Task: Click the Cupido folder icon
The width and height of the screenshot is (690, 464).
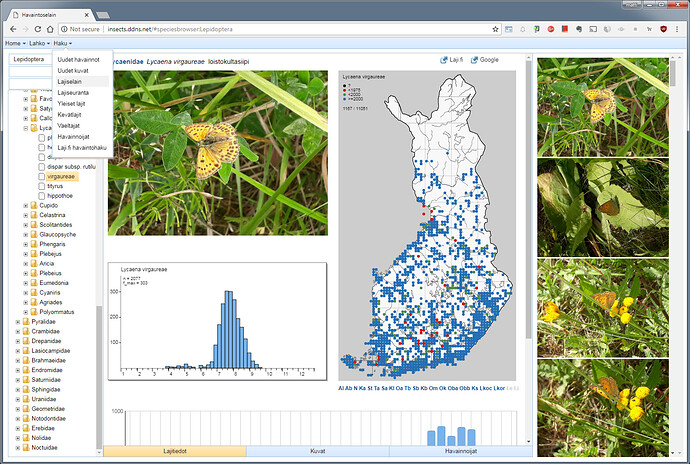Action: (x=33, y=206)
